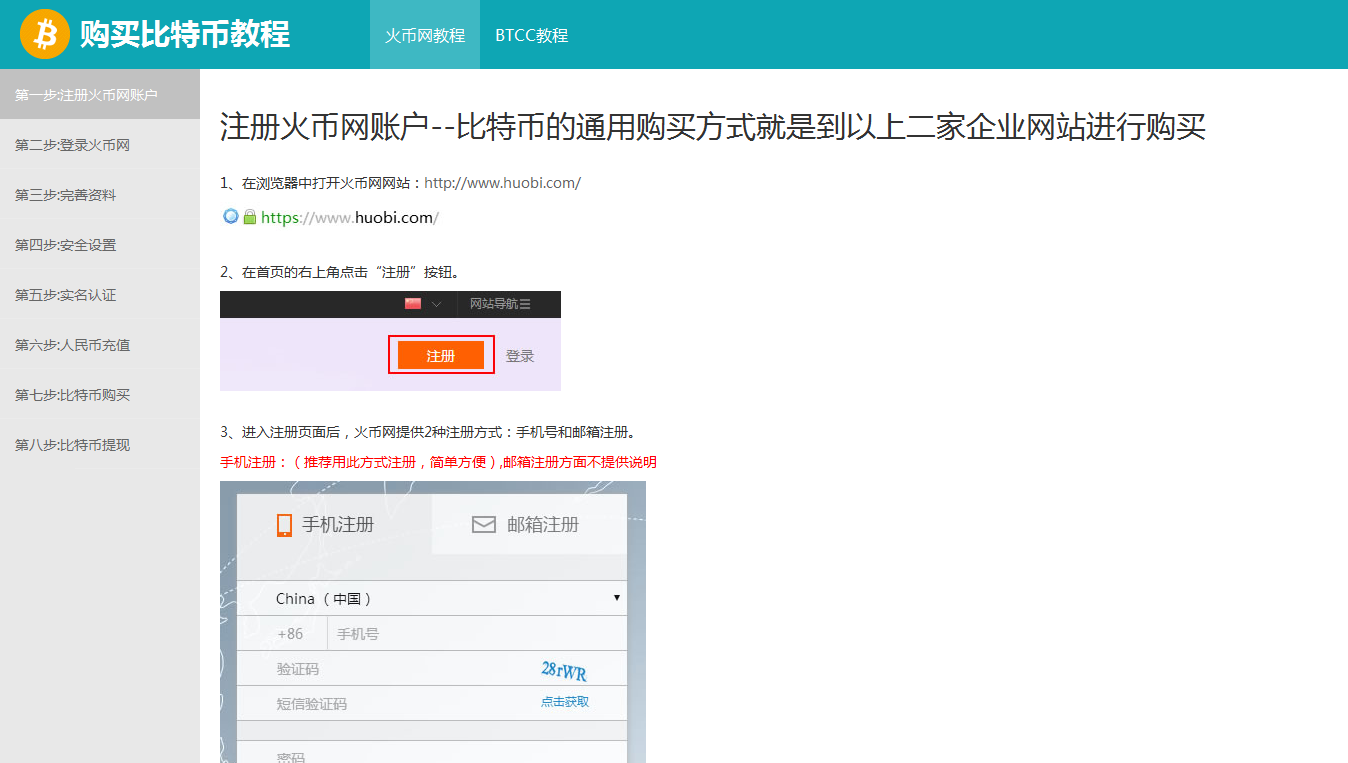The image size is (1348, 763).
Task: Click the 登录 link
Action: point(520,356)
